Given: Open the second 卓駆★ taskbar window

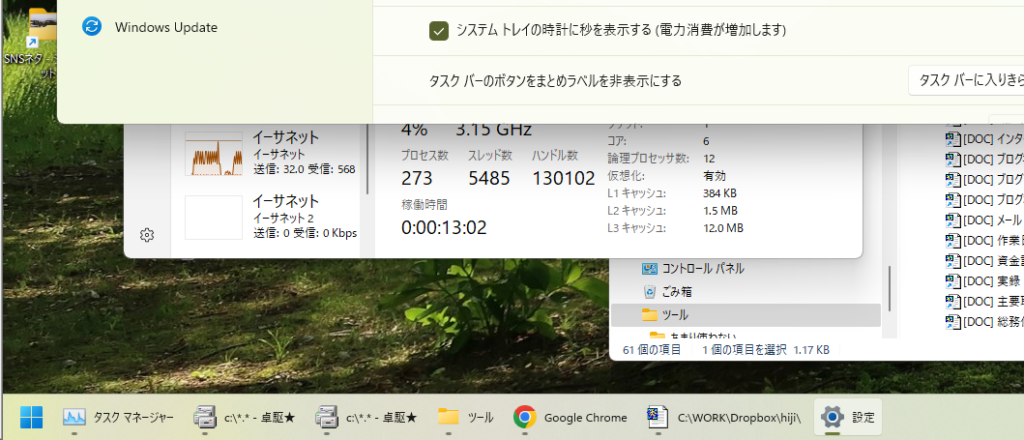Looking at the screenshot, I should coord(367,417).
